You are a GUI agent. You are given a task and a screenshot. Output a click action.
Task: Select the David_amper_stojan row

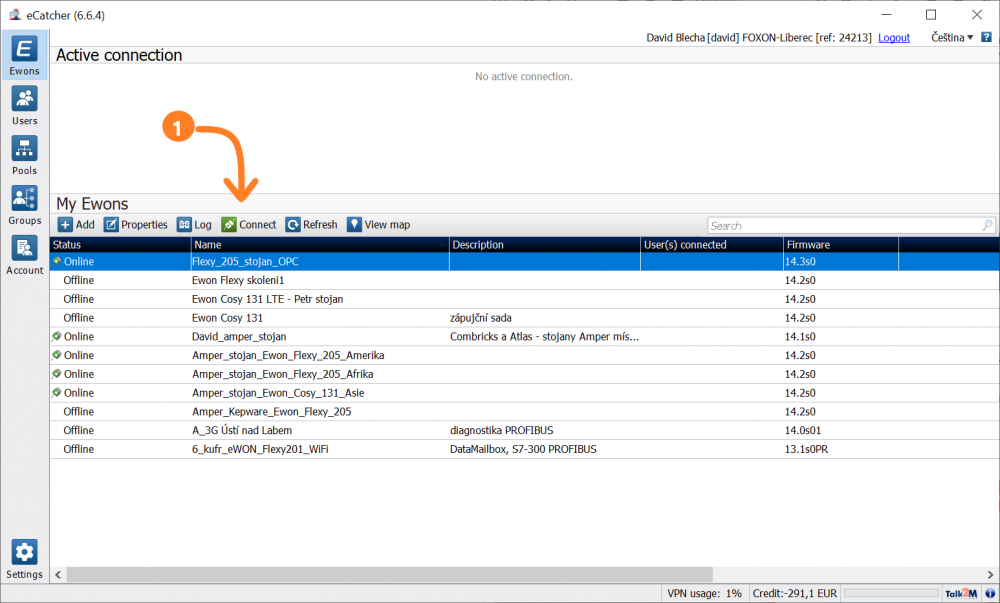(524, 337)
